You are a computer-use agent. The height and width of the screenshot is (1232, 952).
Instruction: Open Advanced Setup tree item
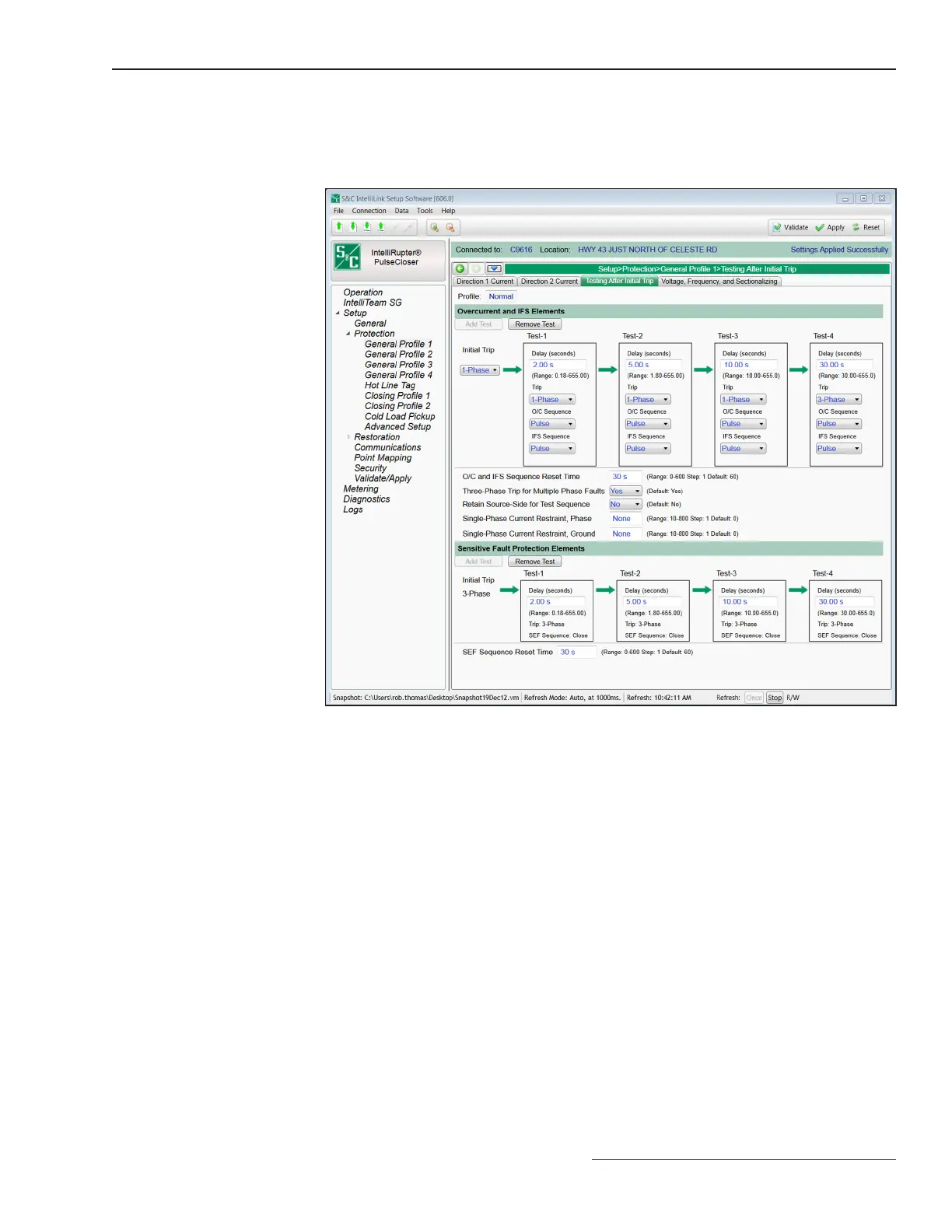pyautogui.click(x=397, y=427)
